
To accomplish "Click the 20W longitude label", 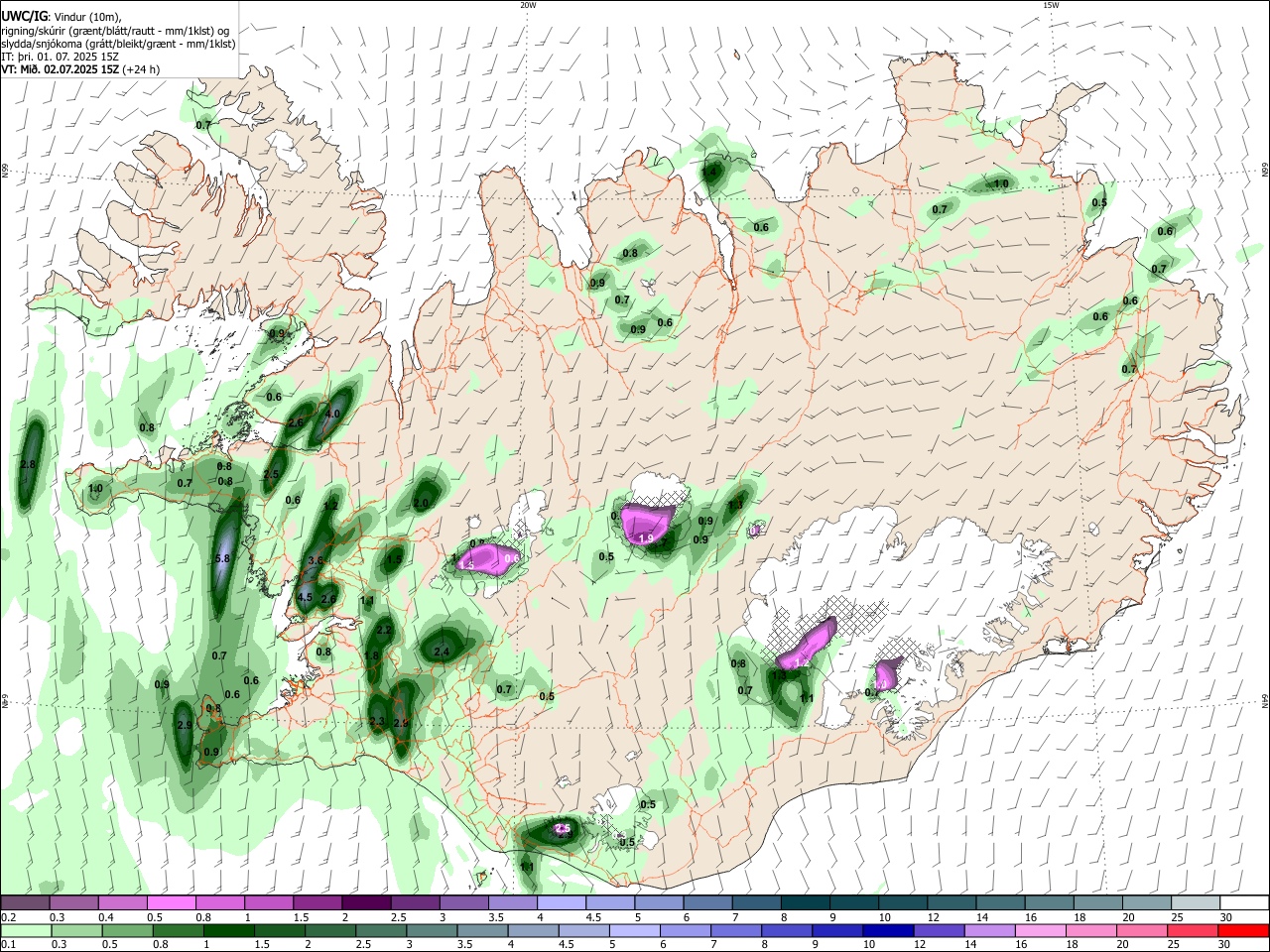I will tap(528, 5).
